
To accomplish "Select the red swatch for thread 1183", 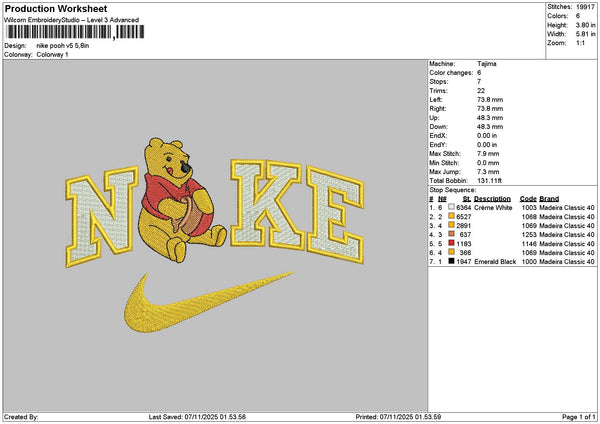I will tap(451, 243).
